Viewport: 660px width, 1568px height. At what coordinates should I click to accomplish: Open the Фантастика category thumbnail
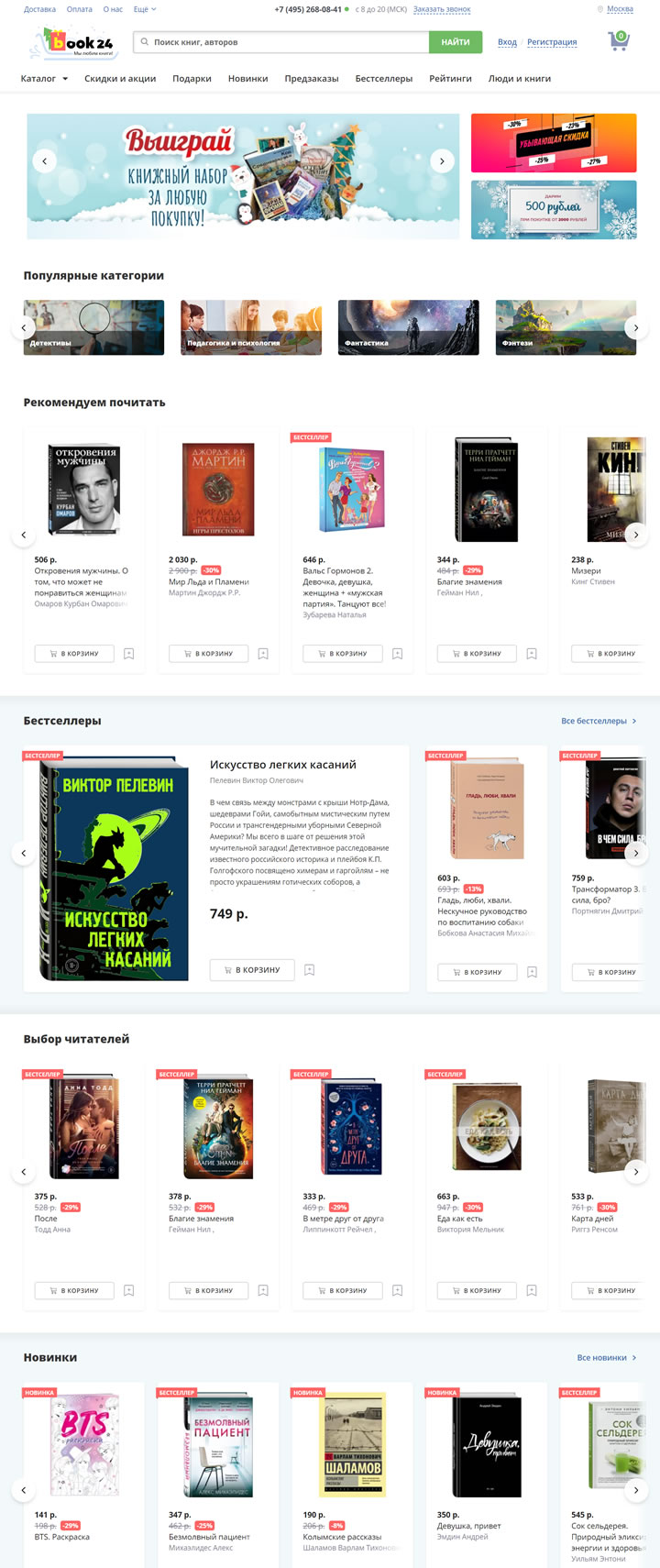pyautogui.click(x=408, y=327)
